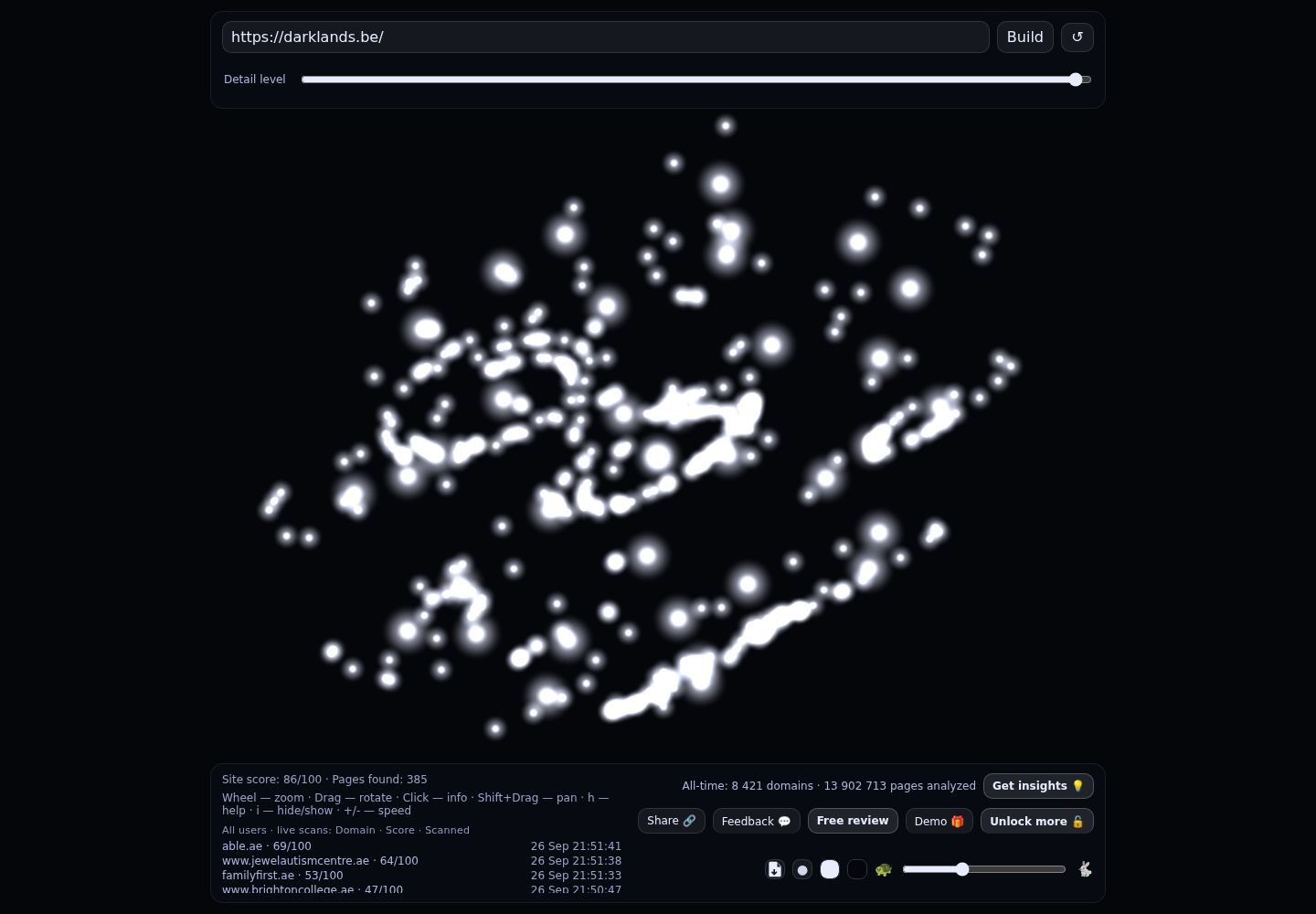Click the Site score 86/100 text
This screenshot has height=914, width=1316.
[271, 780]
